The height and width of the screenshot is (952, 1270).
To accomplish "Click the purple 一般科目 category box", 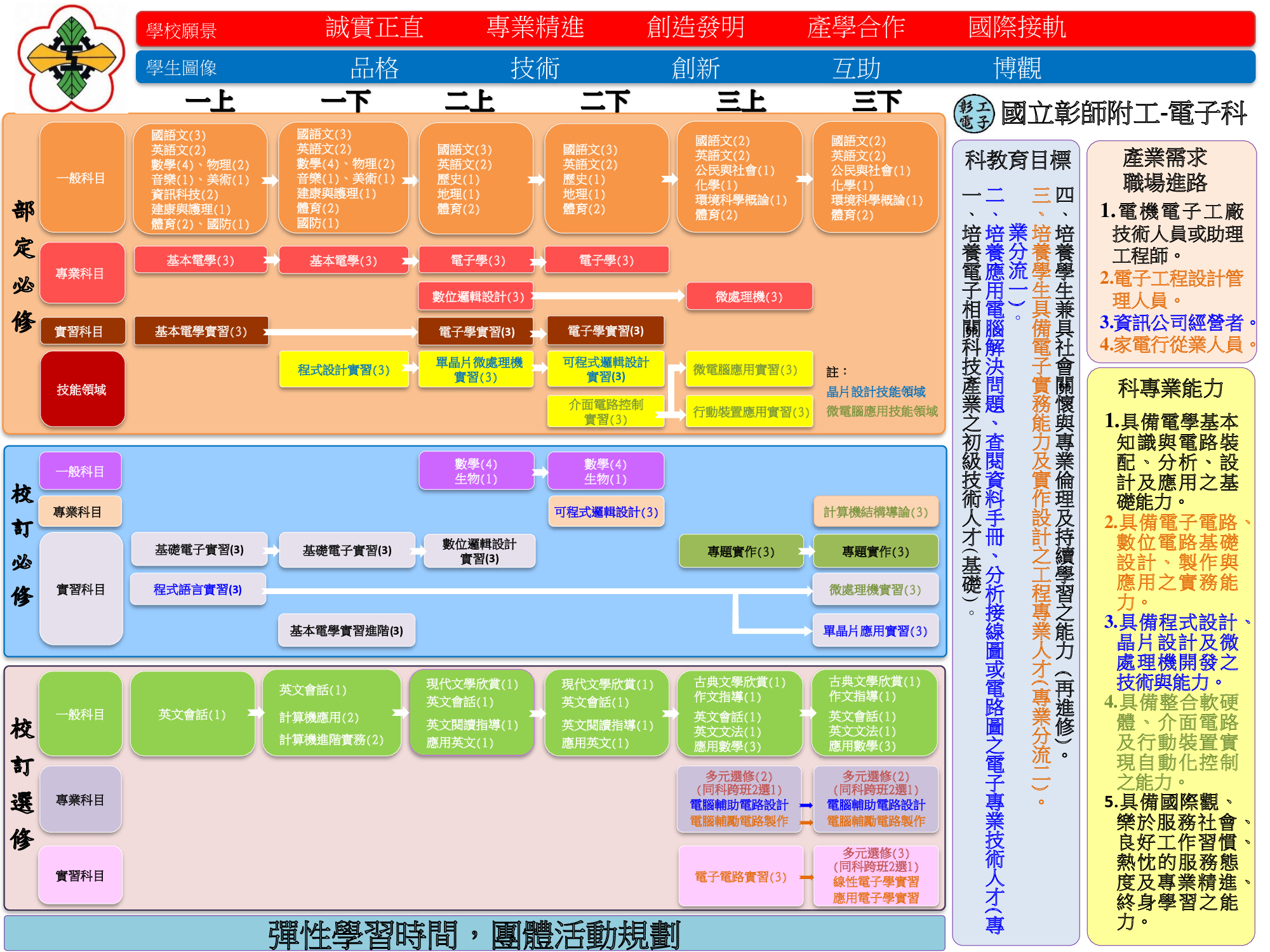I will point(80,472).
